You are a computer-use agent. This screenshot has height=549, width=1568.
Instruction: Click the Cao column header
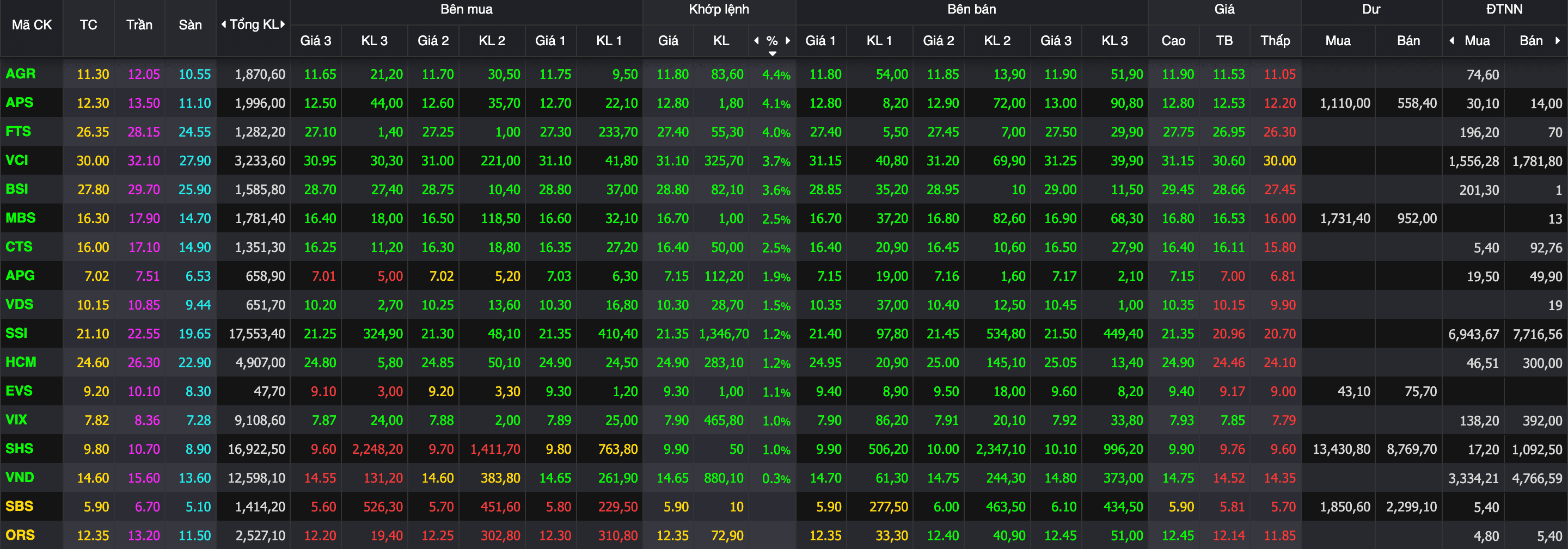(x=1173, y=41)
